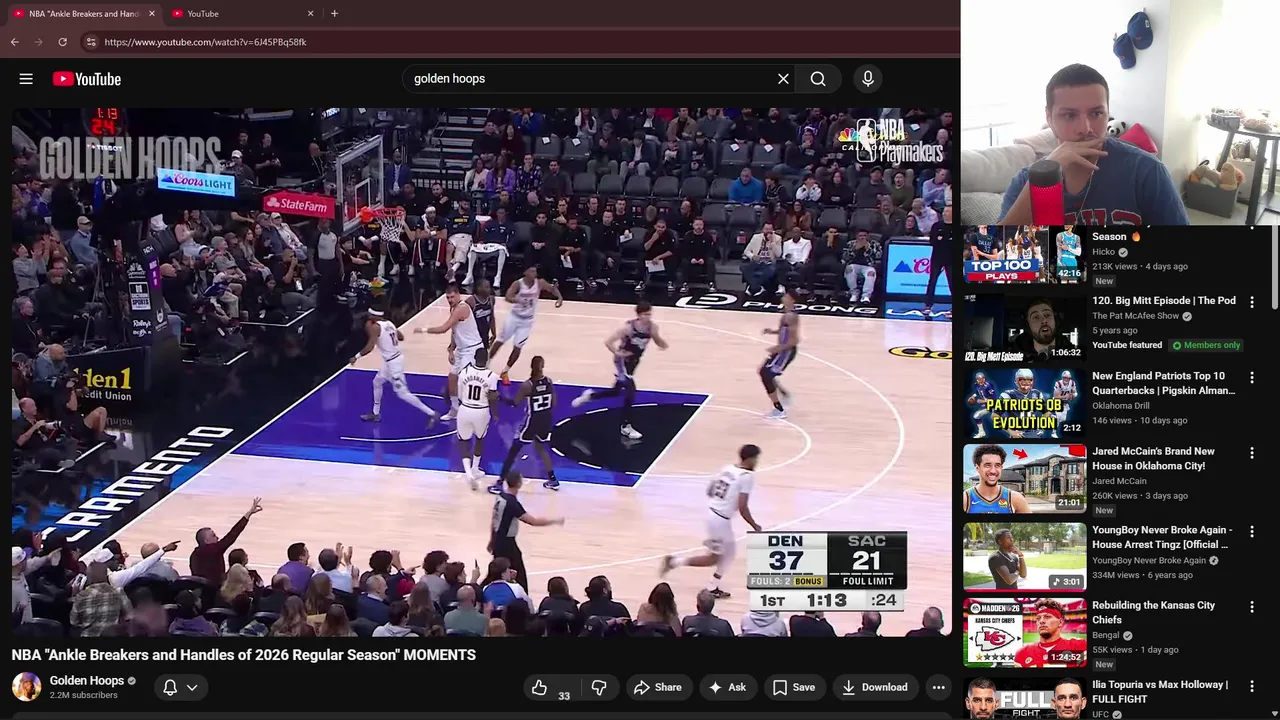Click the video player to pause
The width and height of the screenshot is (1280, 720).
[481, 372]
